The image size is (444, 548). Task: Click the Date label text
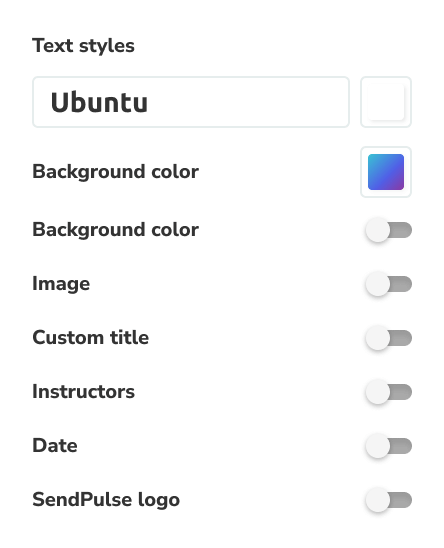[55, 446]
